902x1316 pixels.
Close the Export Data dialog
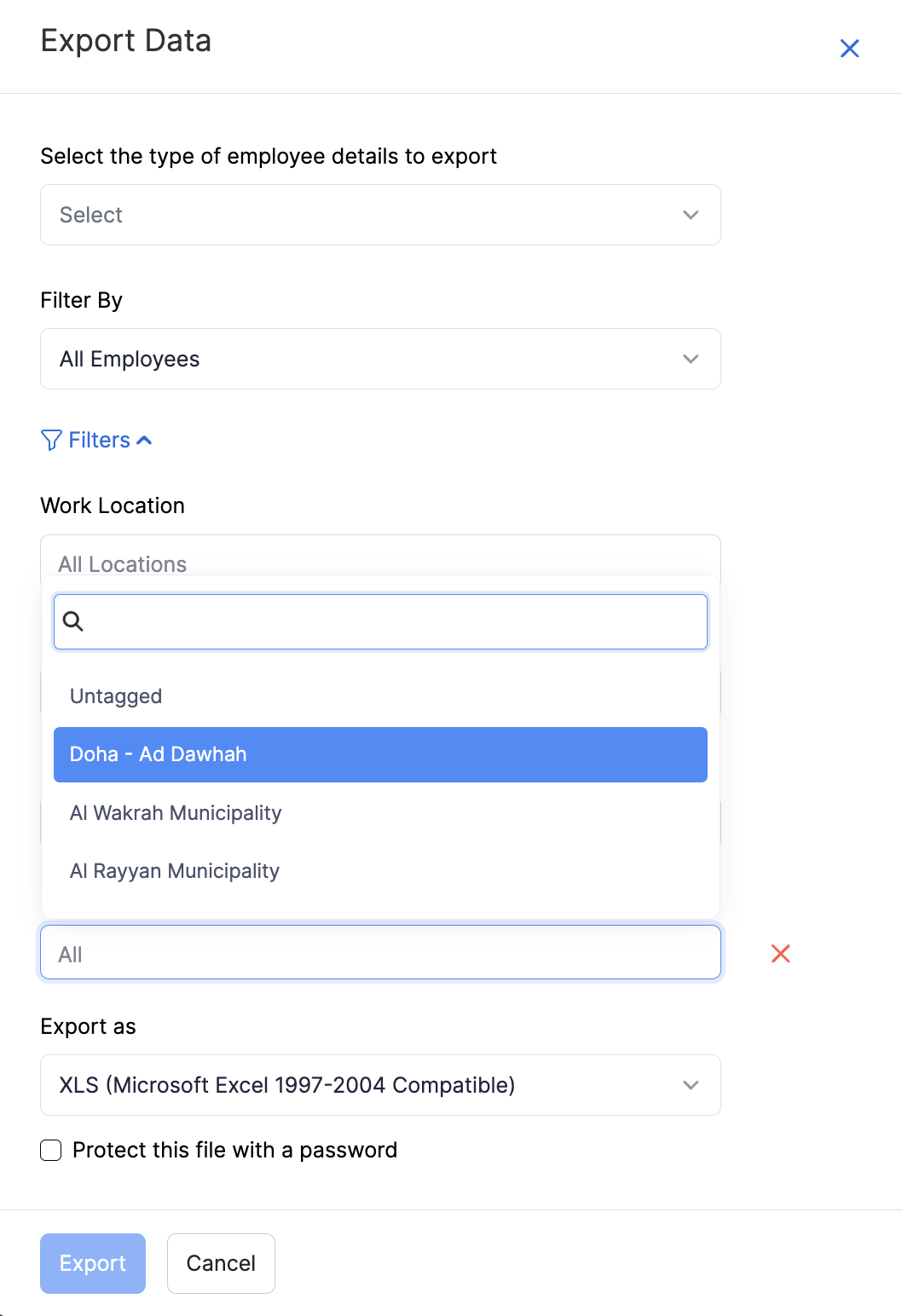pos(850,49)
